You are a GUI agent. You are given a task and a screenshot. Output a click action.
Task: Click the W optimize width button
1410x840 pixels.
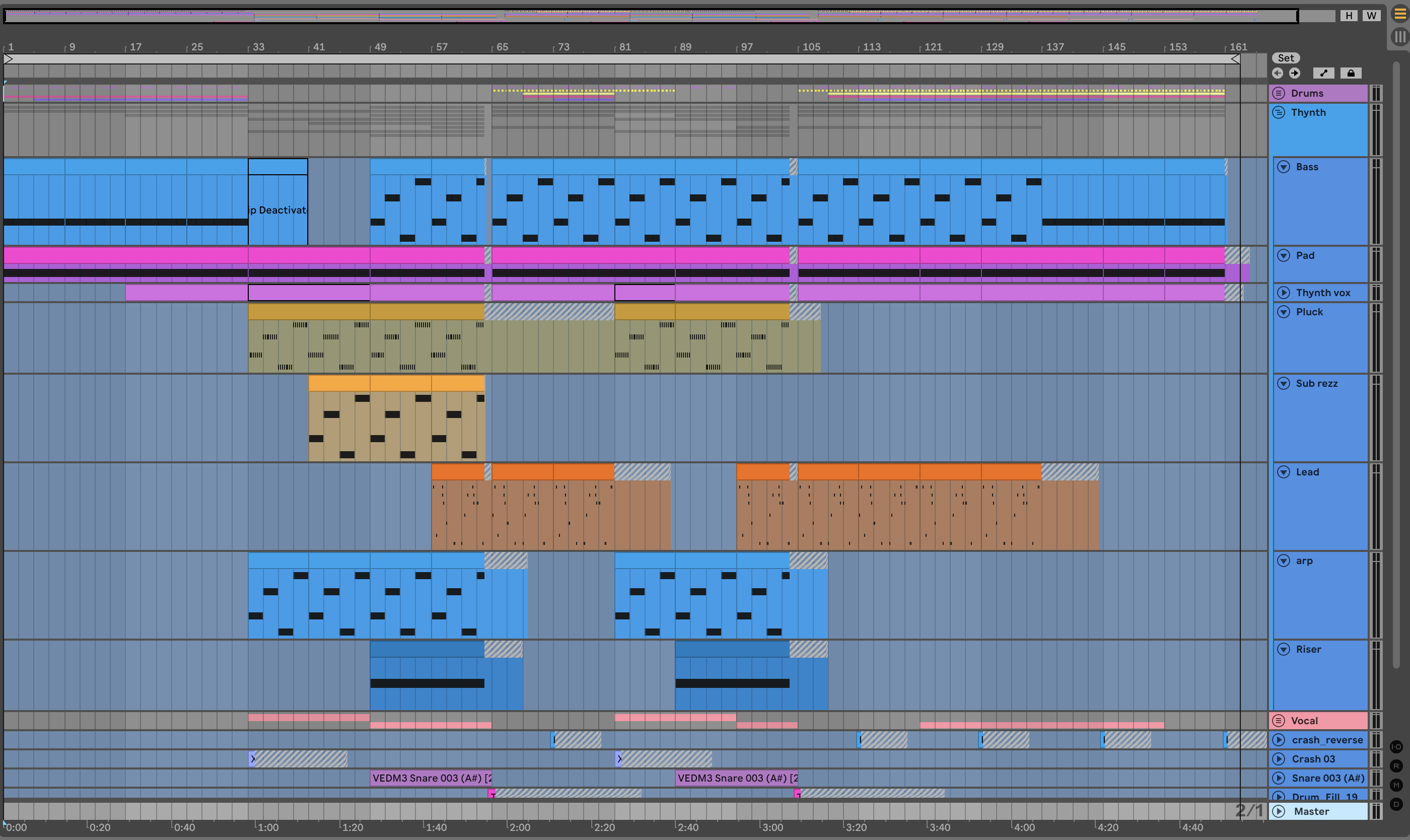tap(1371, 16)
